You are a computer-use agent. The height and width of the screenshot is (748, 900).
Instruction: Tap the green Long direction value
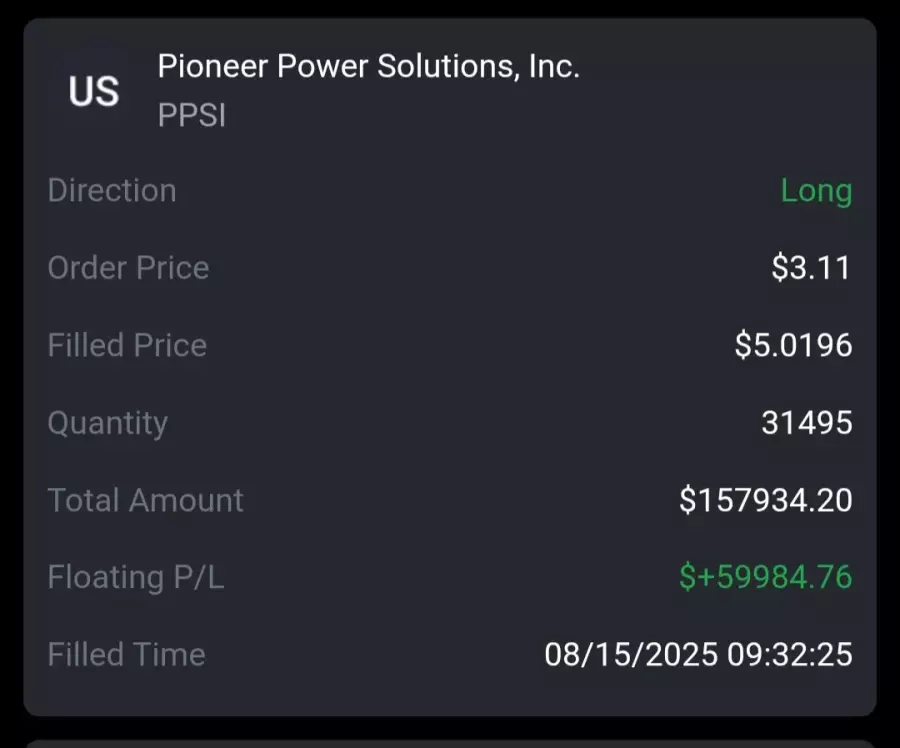tap(816, 190)
